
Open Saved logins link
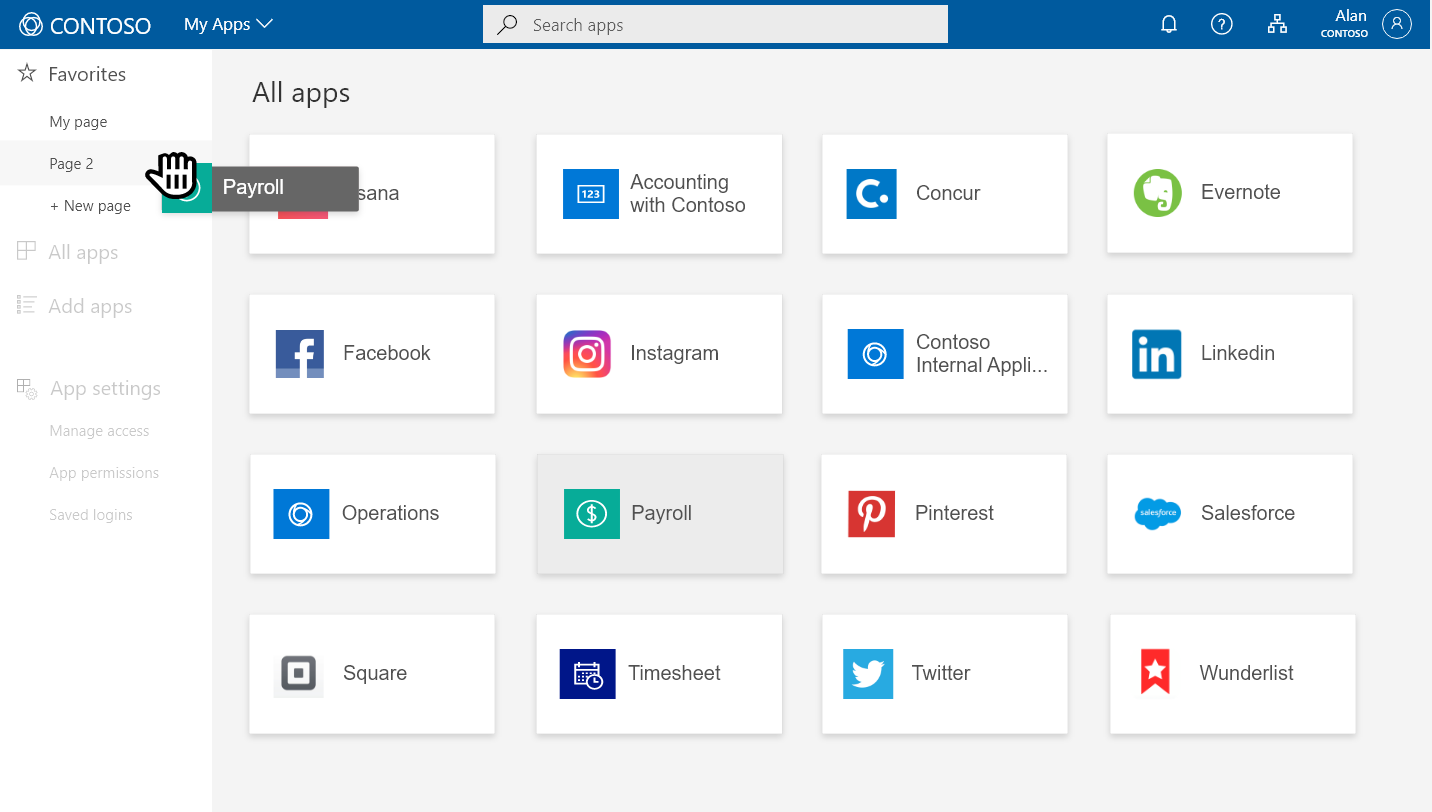click(x=91, y=514)
